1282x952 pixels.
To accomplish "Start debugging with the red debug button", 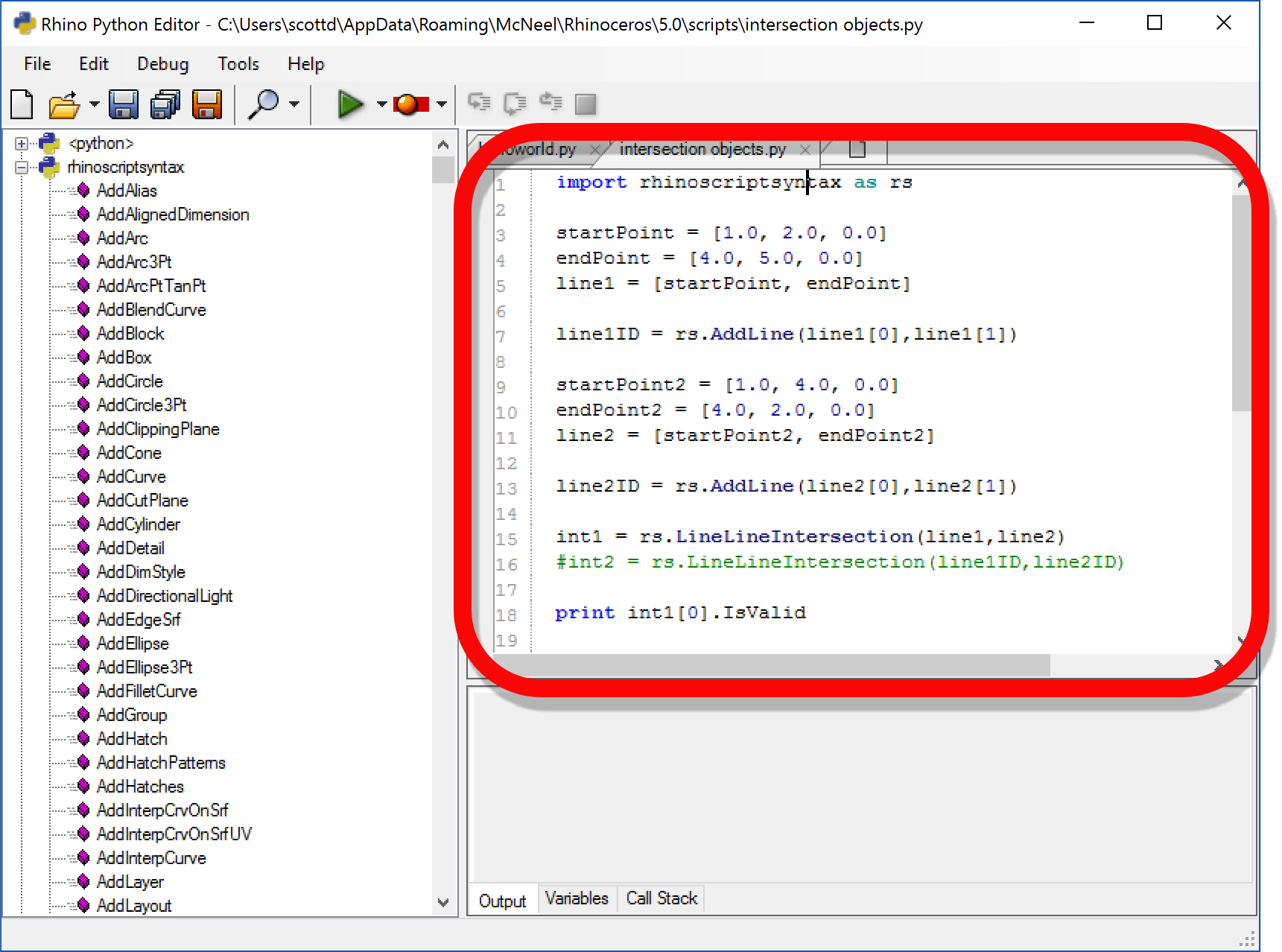I will 409,104.
